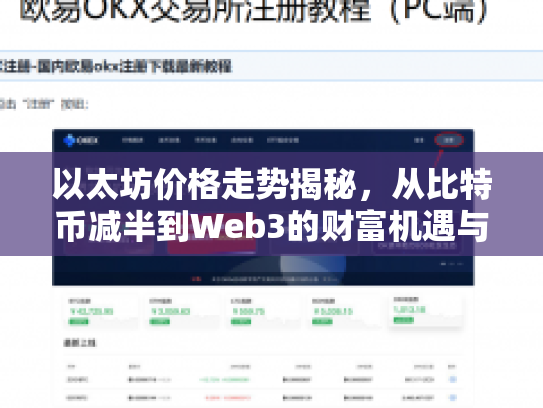Click the OKX logo in the navigation bar

81,140
